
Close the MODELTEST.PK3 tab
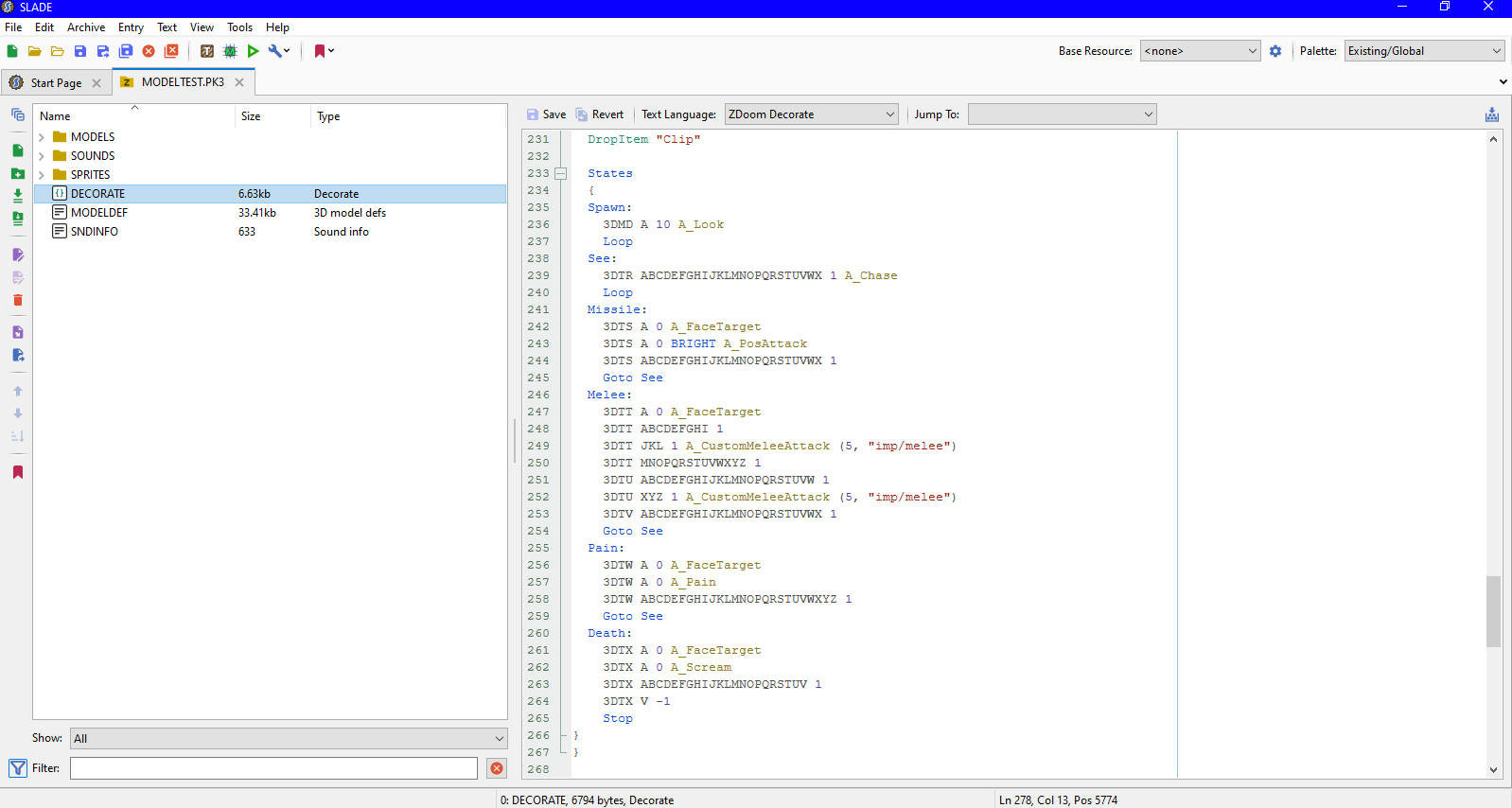[x=239, y=82]
